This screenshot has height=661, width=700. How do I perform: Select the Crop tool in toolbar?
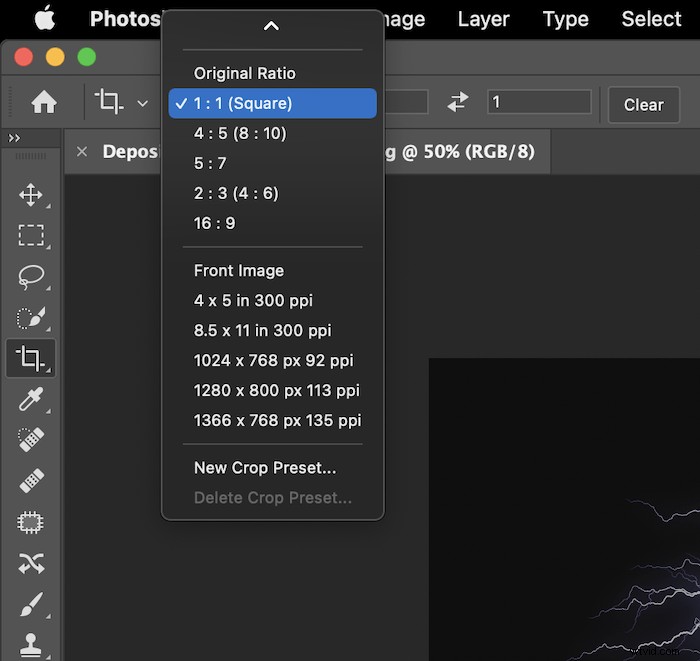30,358
